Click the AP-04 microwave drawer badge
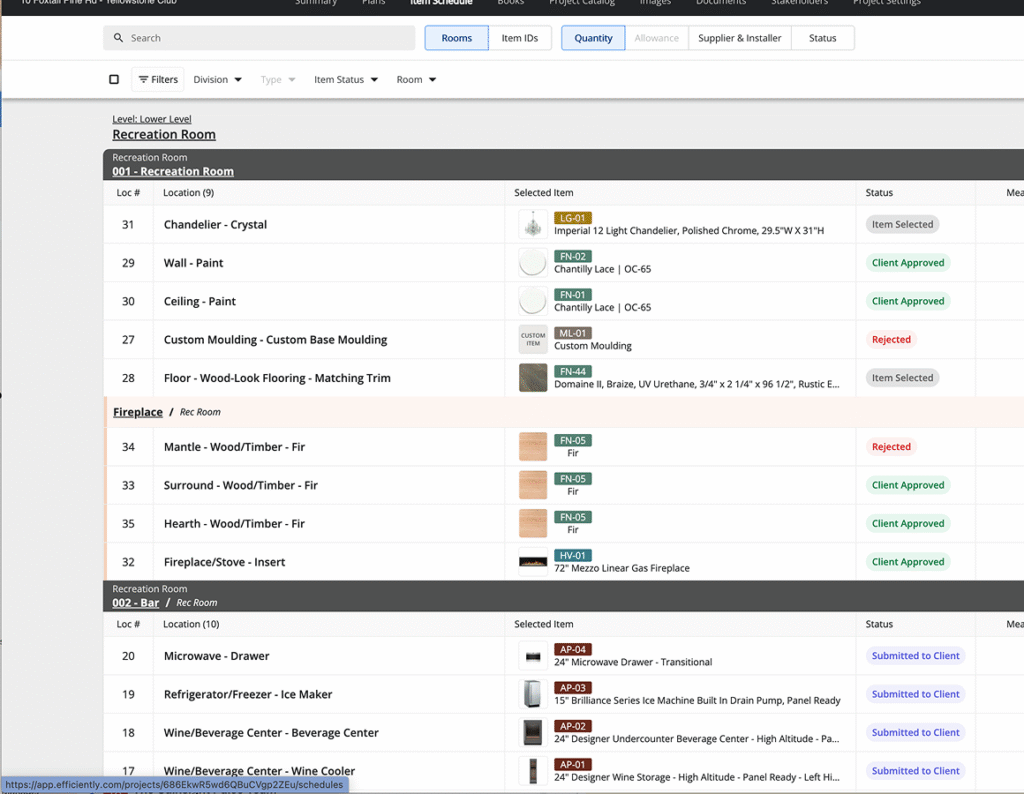 point(573,650)
